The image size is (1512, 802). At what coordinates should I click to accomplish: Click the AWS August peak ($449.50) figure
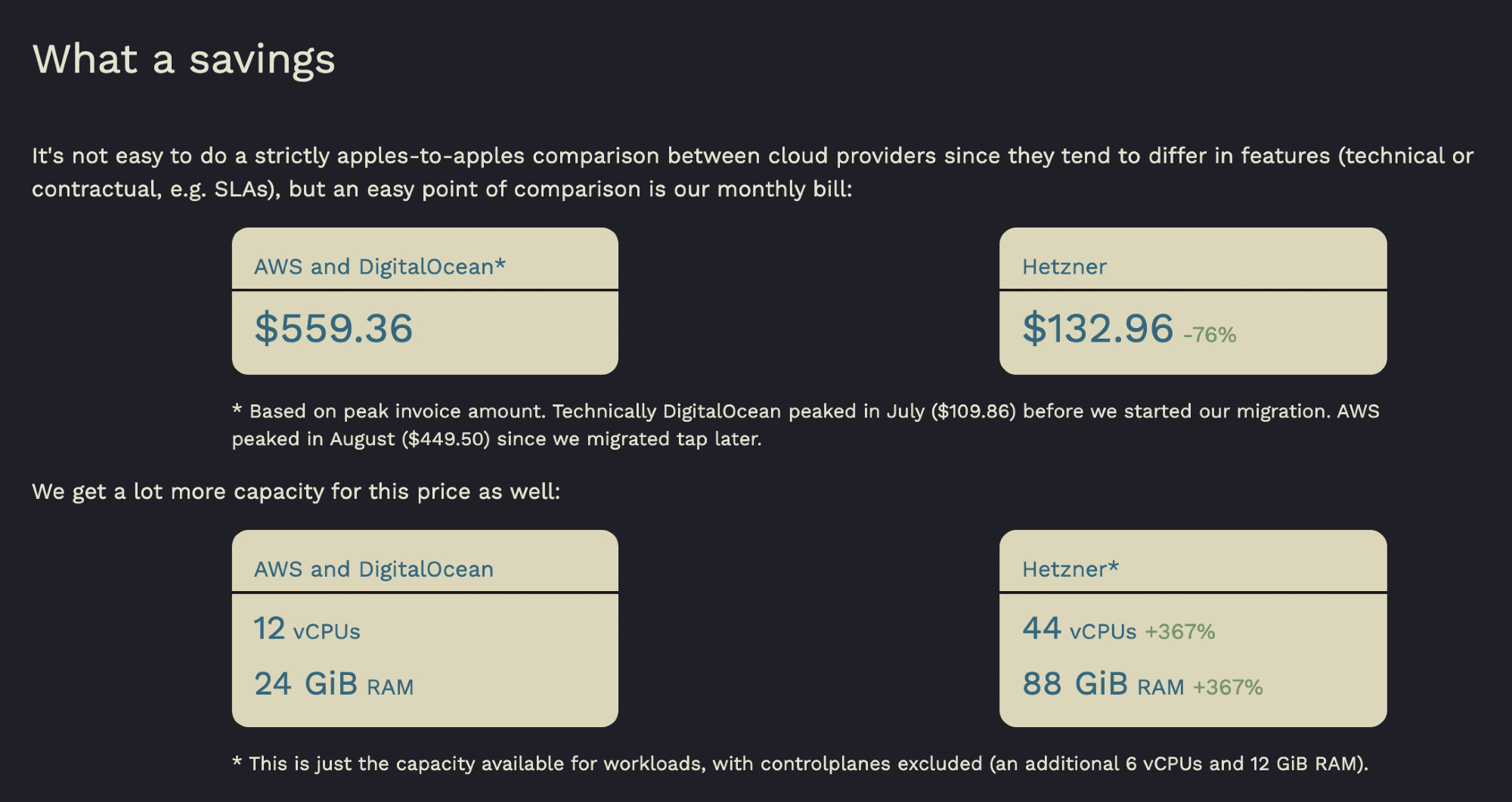click(x=447, y=439)
